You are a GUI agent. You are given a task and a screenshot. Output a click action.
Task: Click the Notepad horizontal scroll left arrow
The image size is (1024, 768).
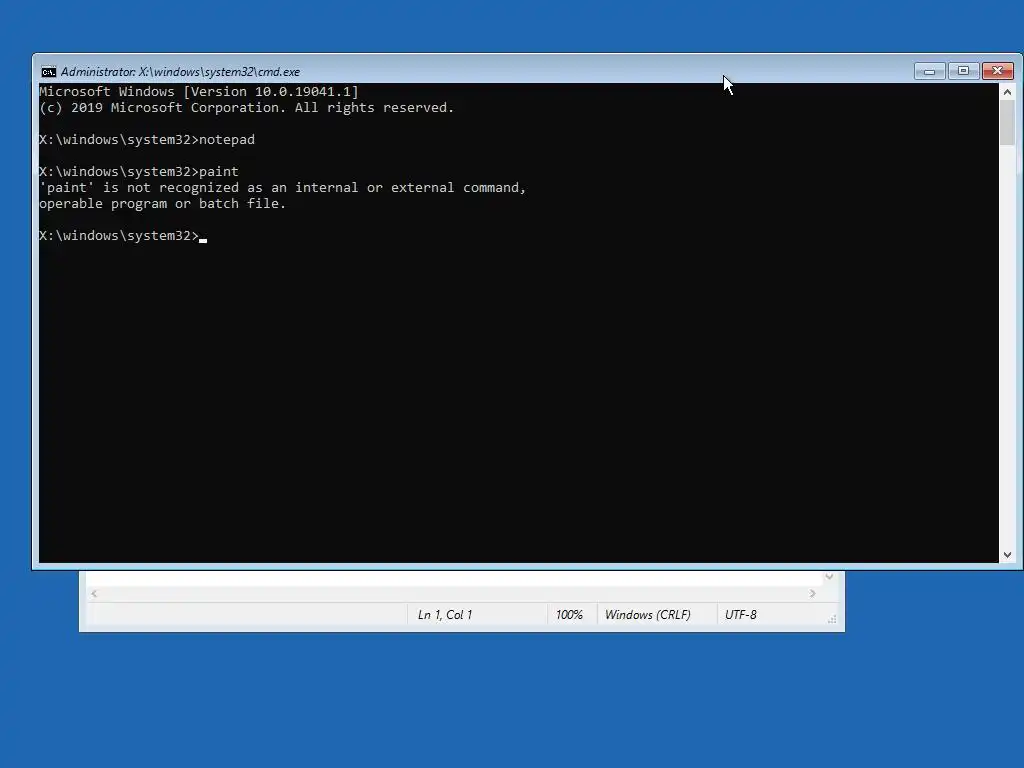(x=94, y=594)
